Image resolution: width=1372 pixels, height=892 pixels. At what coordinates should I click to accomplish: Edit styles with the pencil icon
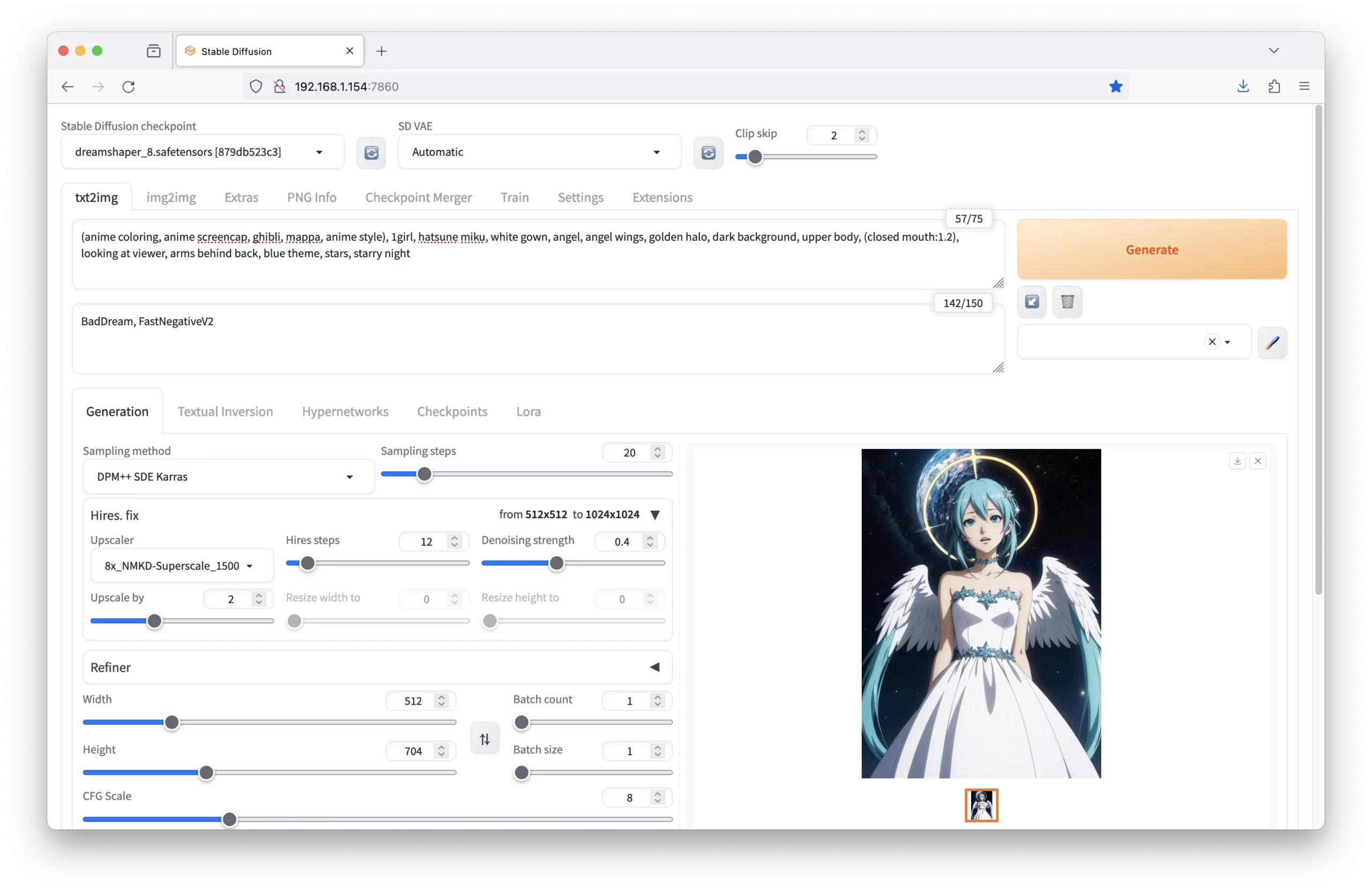(x=1272, y=342)
